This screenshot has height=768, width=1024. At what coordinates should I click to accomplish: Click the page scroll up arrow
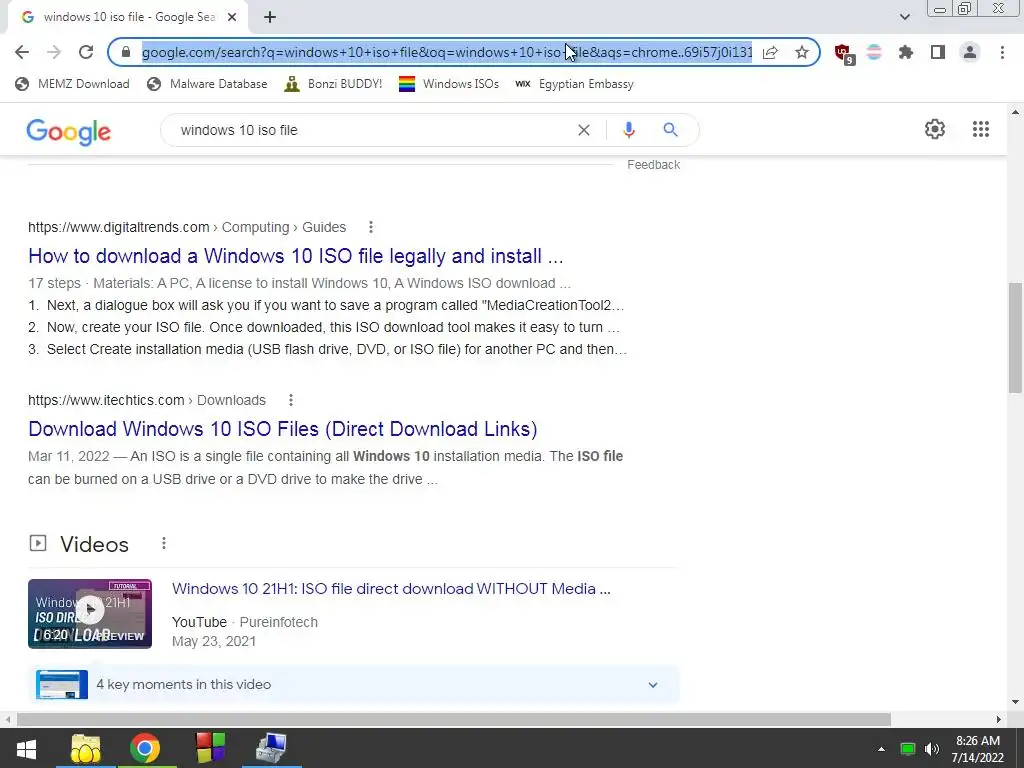tap(1015, 112)
